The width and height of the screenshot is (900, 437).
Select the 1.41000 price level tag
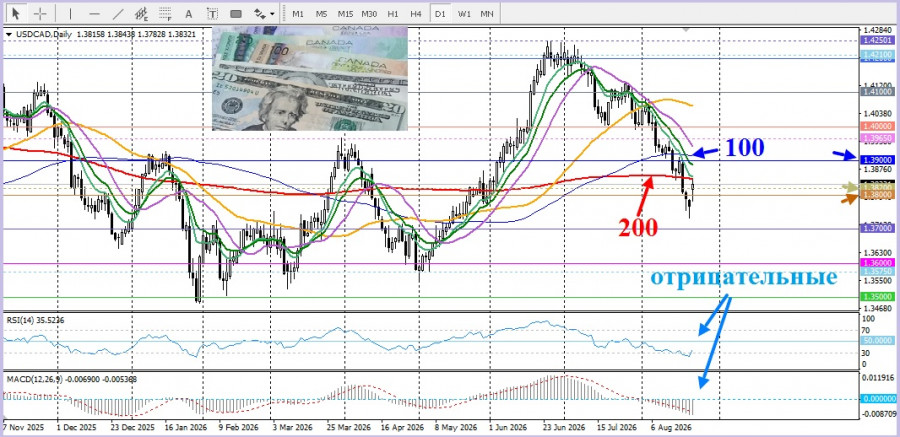[878, 91]
